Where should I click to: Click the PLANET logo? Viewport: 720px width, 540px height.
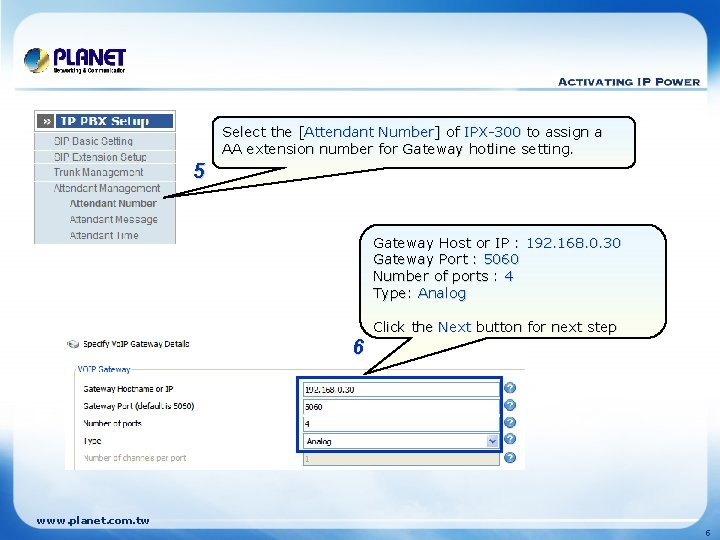coord(75,61)
